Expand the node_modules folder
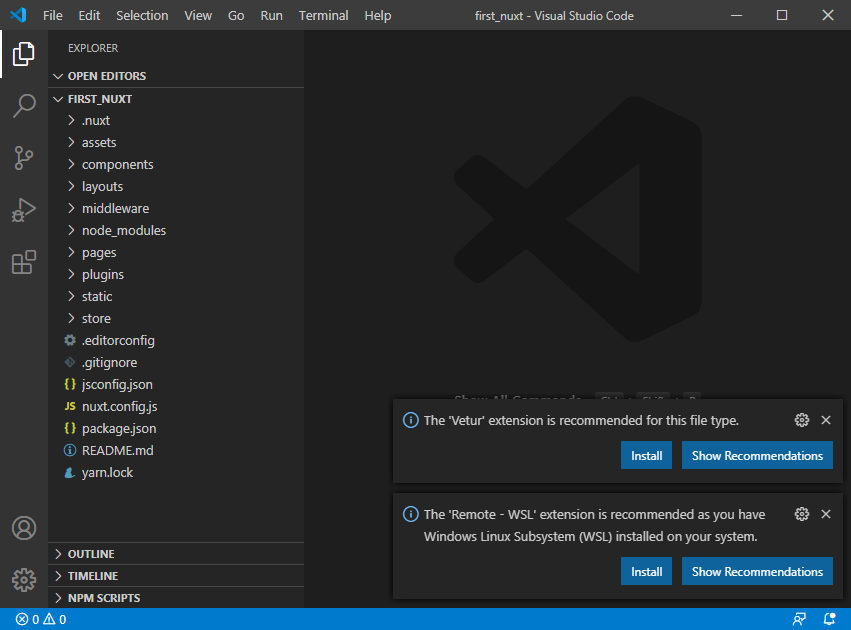 click(71, 230)
